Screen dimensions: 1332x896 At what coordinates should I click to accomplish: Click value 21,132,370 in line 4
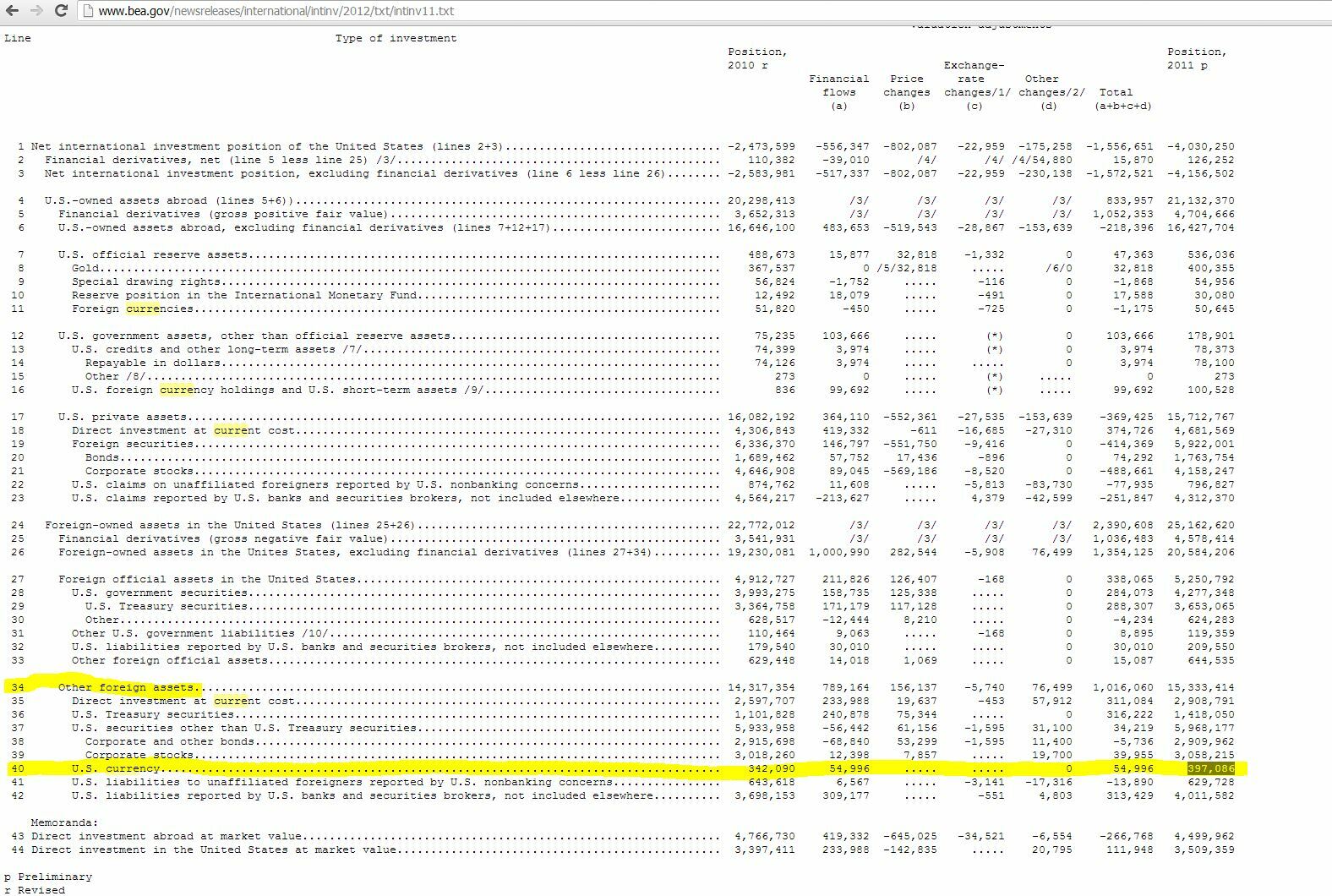(x=1200, y=201)
